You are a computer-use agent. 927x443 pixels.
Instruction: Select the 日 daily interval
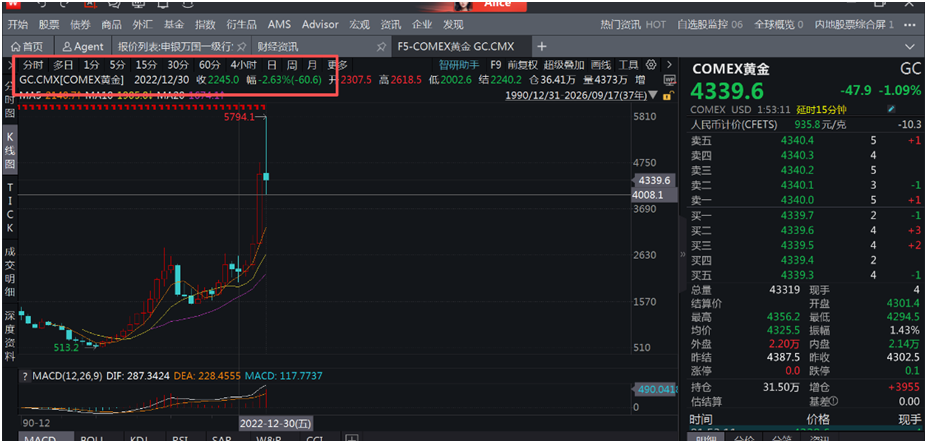point(271,65)
